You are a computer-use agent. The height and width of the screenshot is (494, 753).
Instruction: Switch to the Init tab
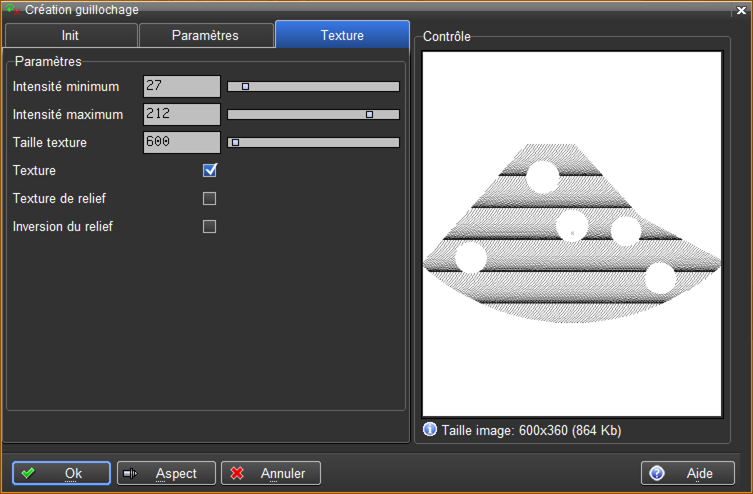click(71, 36)
